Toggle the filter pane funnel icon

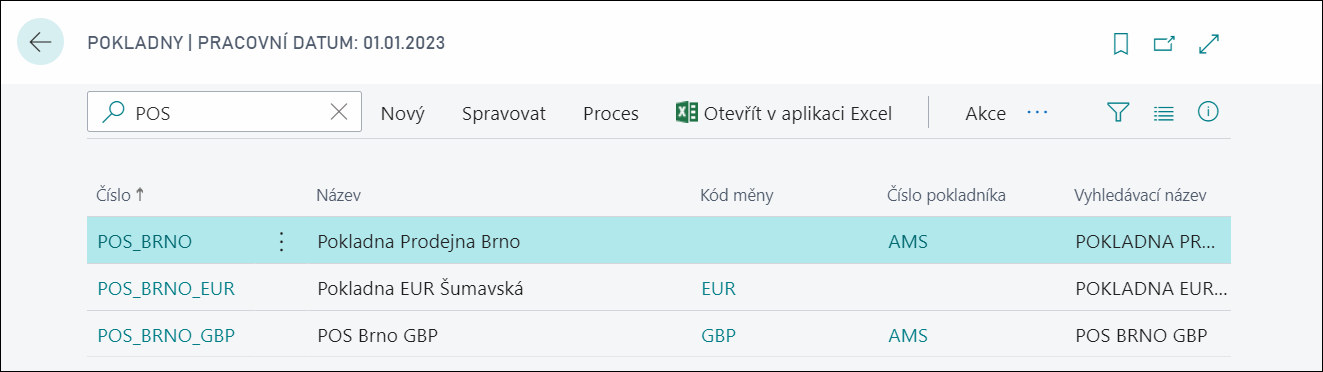(1118, 113)
